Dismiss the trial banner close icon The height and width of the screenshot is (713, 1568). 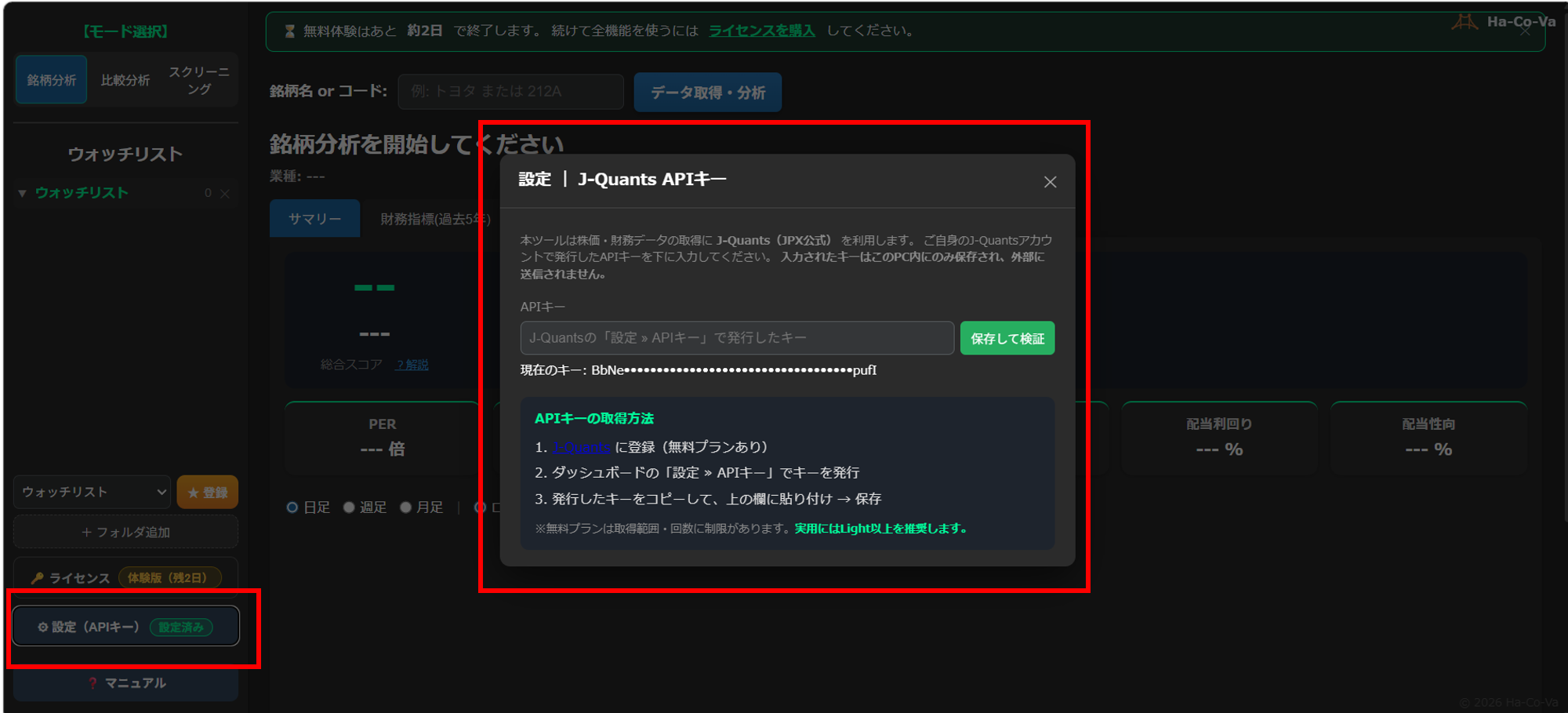(1525, 32)
